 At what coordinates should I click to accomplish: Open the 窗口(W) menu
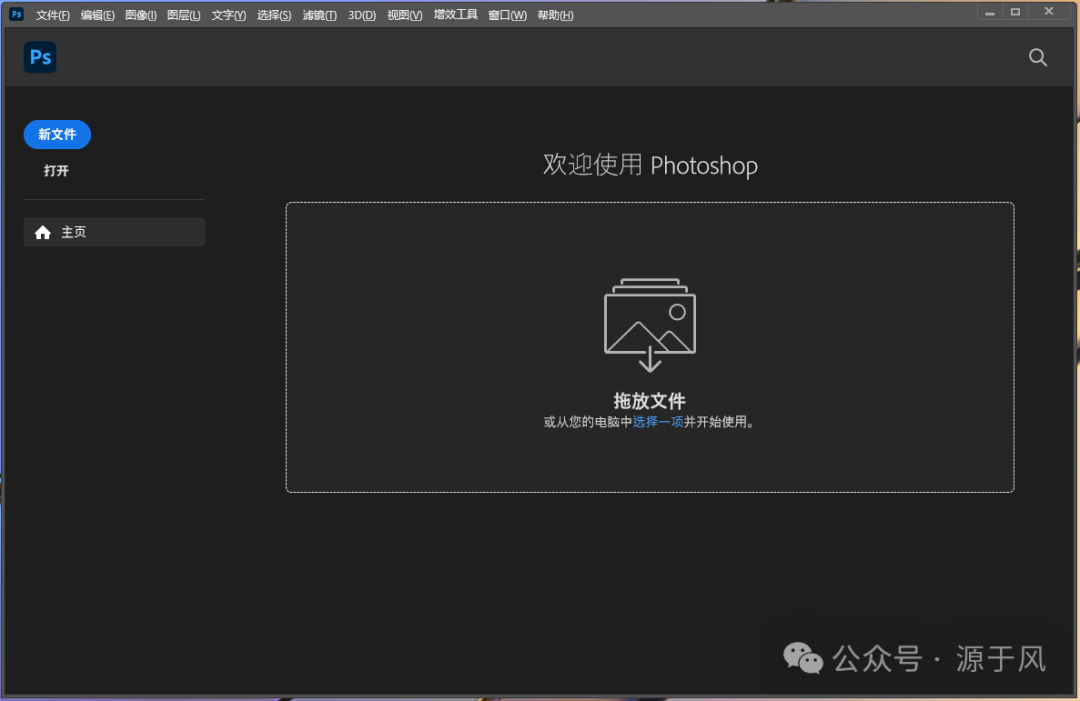(507, 15)
